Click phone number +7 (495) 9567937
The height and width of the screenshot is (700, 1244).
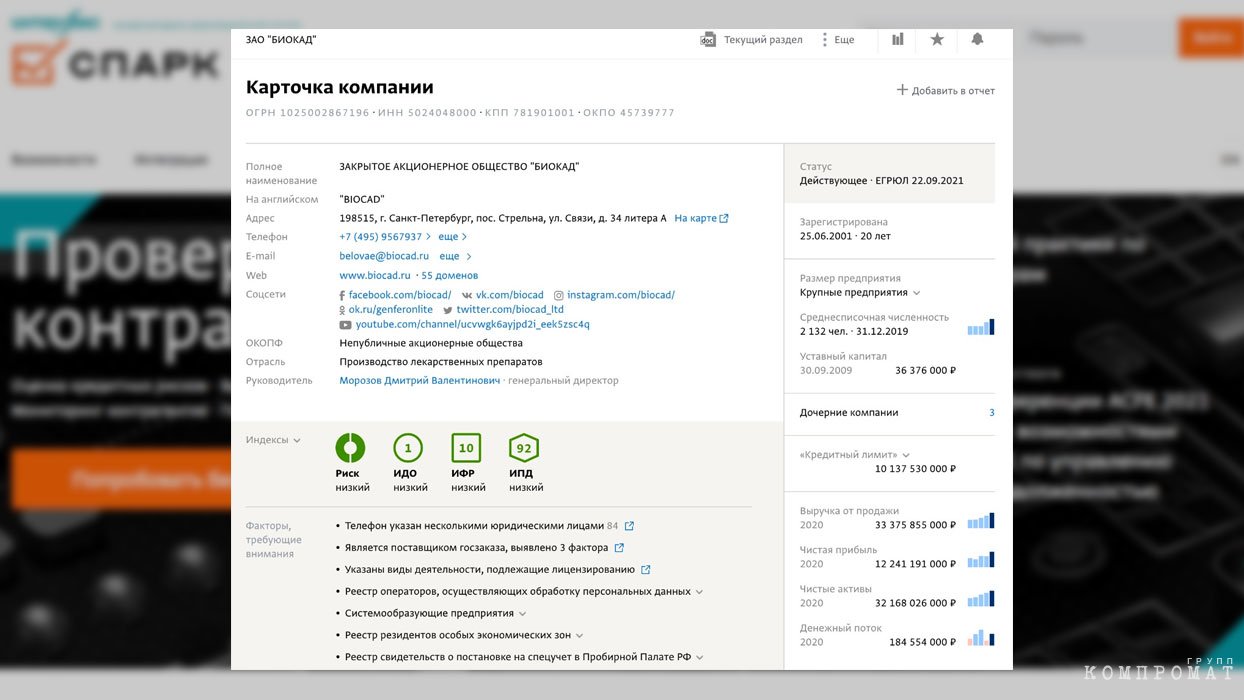point(381,237)
